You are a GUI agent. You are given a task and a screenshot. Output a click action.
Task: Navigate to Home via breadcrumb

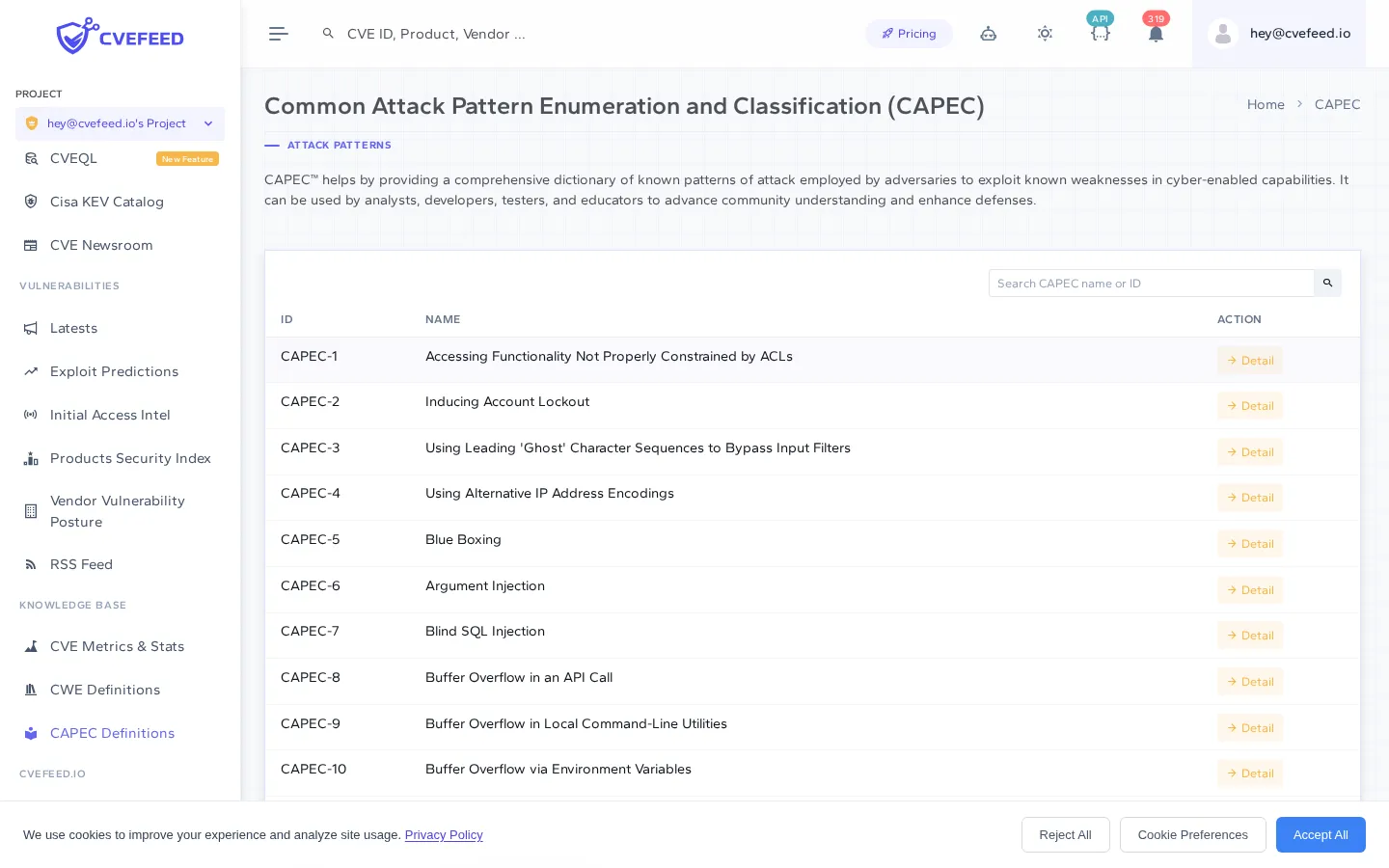1266,104
